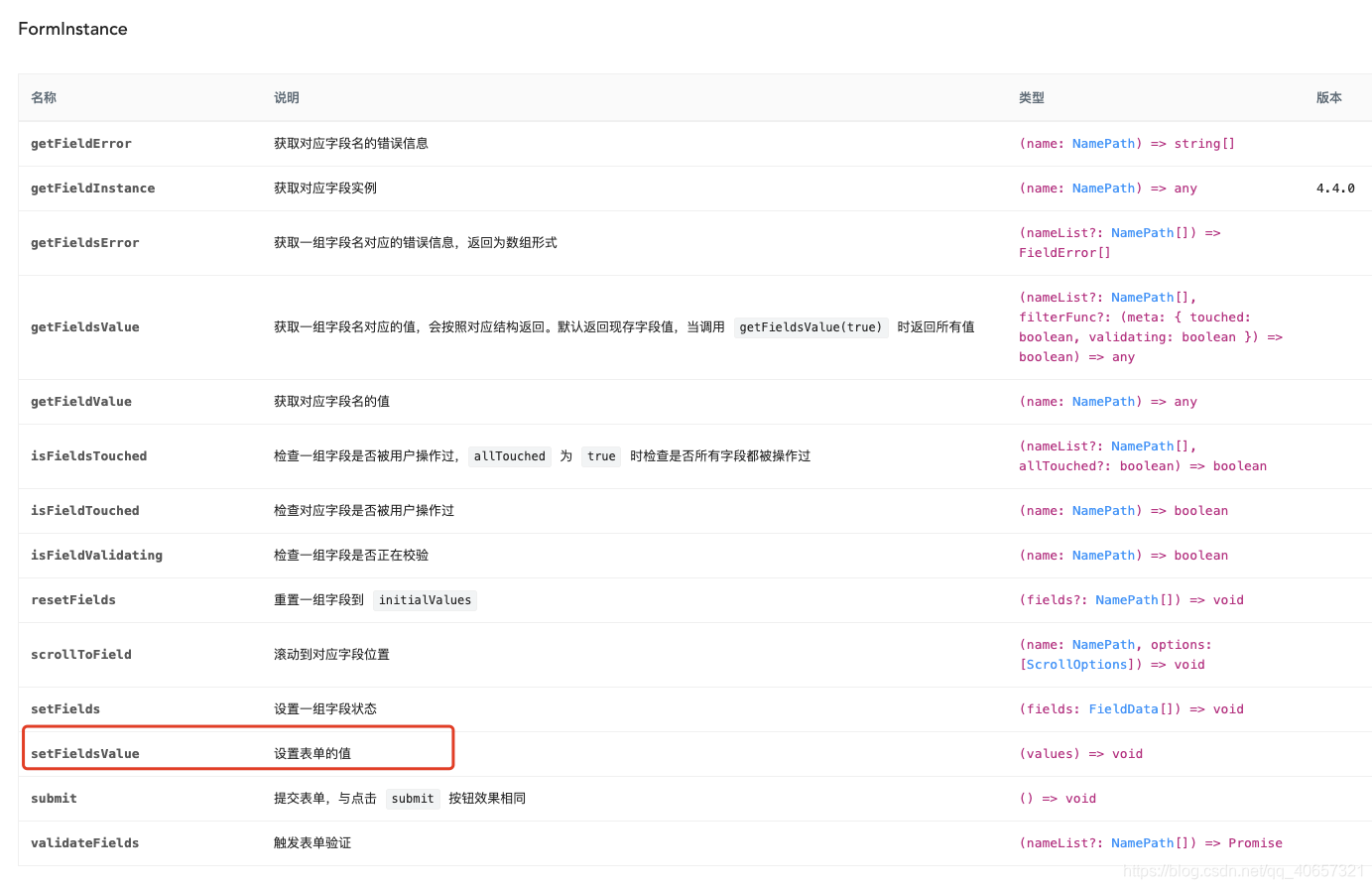Open NamePath link in getFieldsValue row
The image size is (1372, 889).
point(1142,298)
